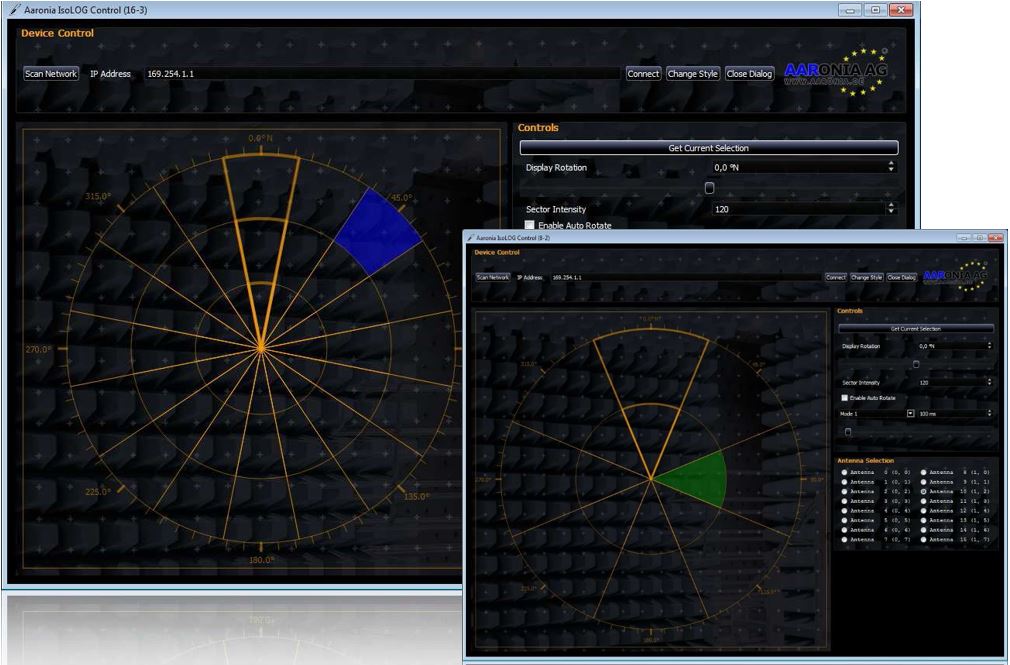Click the 16-3 window title bar icon
The height and width of the screenshot is (665, 1010).
tap(15, 10)
